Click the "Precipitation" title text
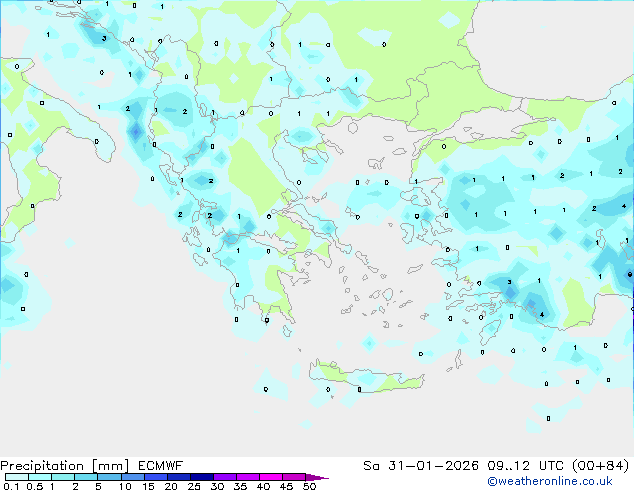Image resolution: width=634 pixels, height=490 pixels. pyautogui.click(x=42, y=466)
